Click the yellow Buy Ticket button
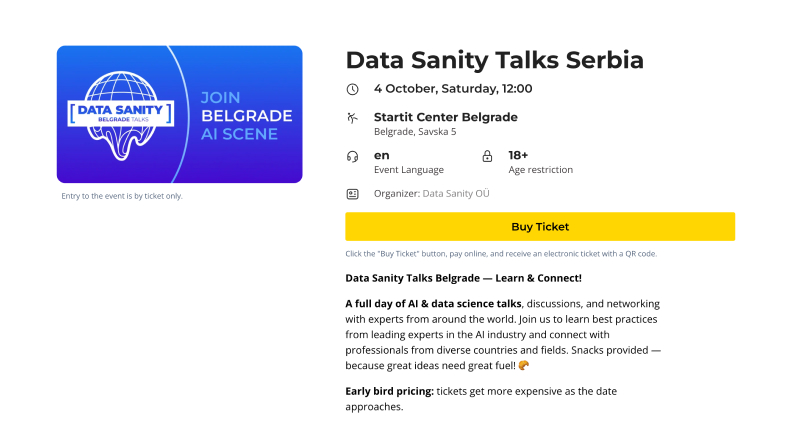 point(540,226)
